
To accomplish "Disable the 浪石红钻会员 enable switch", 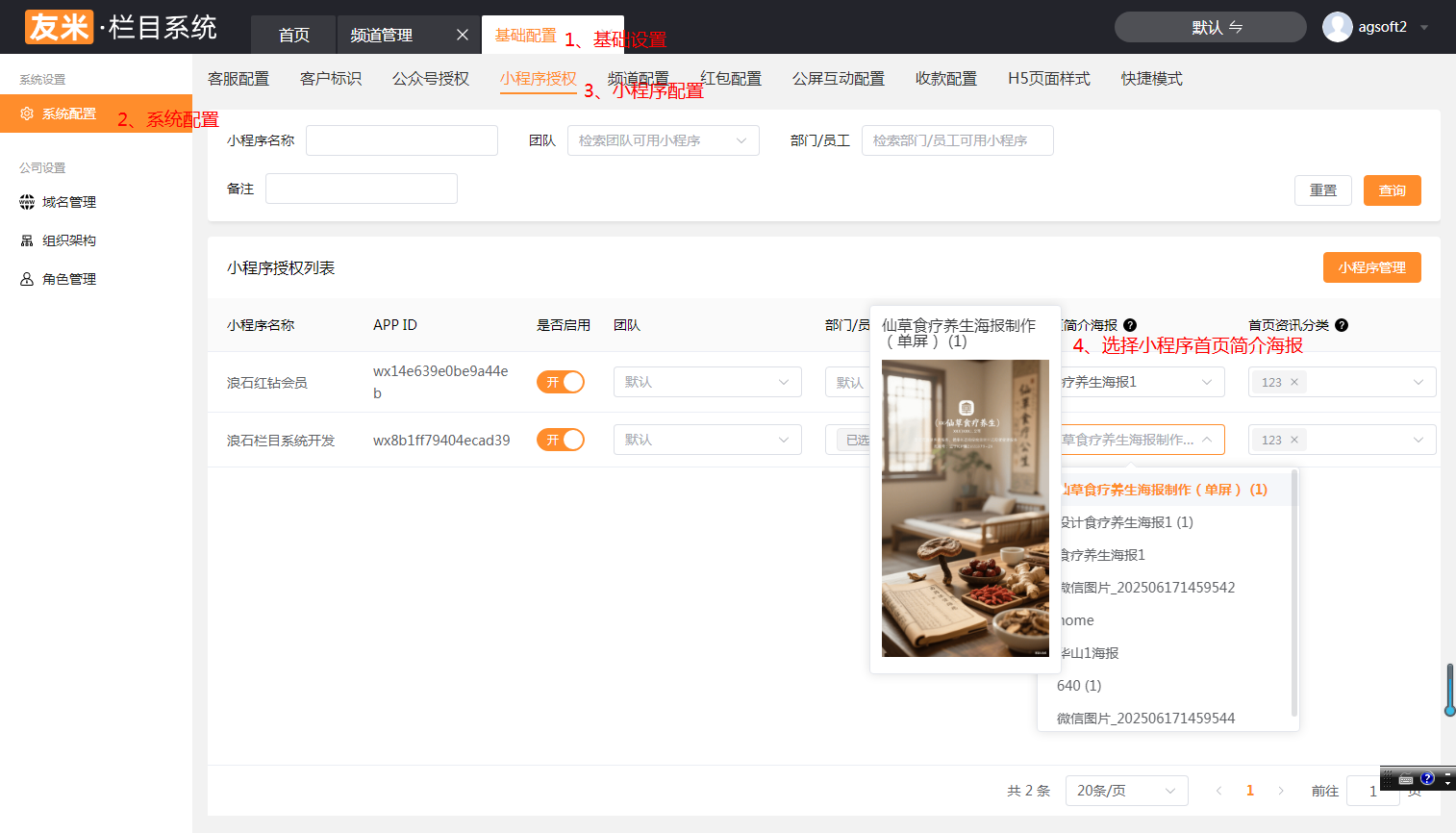I will (x=561, y=381).
